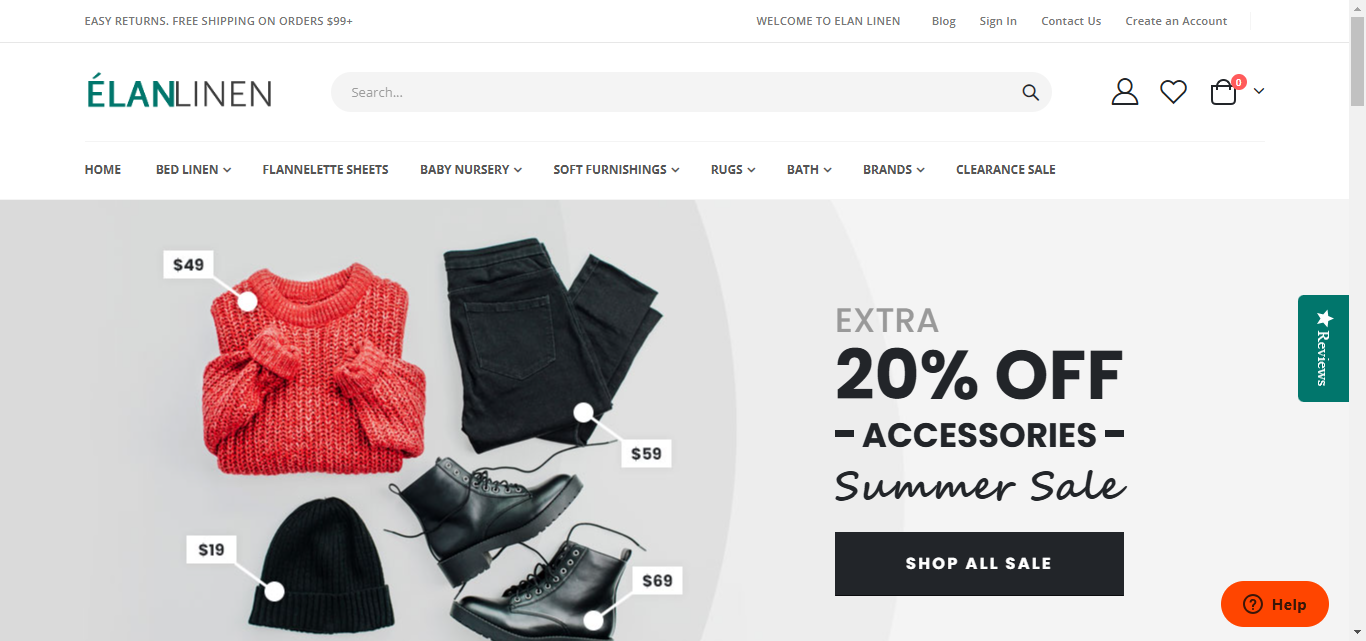
Task: Select Flannelette Sheets in navigation
Action: pyautogui.click(x=325, y=170)
